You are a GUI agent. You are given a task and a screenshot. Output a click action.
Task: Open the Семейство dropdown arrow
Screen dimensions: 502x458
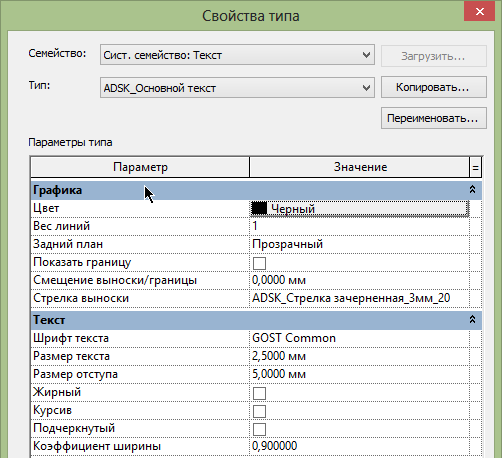click(366, 55)
